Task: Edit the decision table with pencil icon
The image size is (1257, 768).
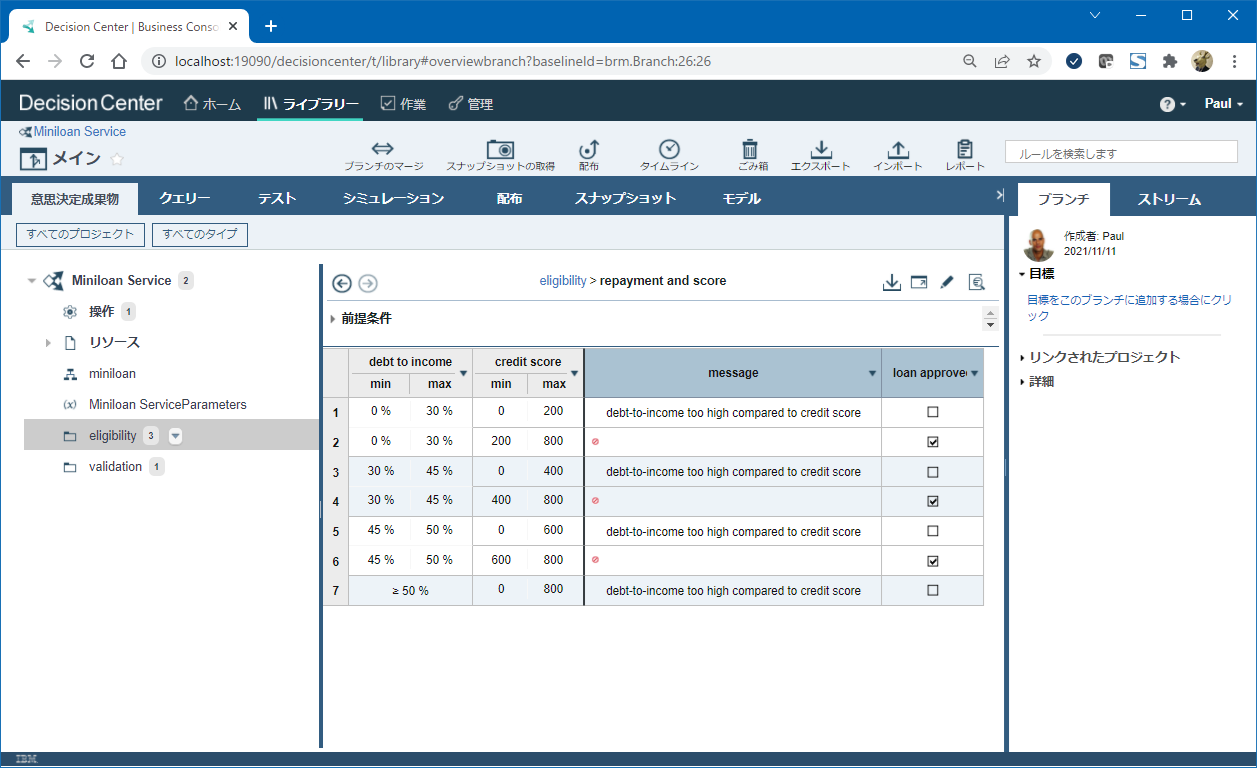Action: tap(947, 283)
